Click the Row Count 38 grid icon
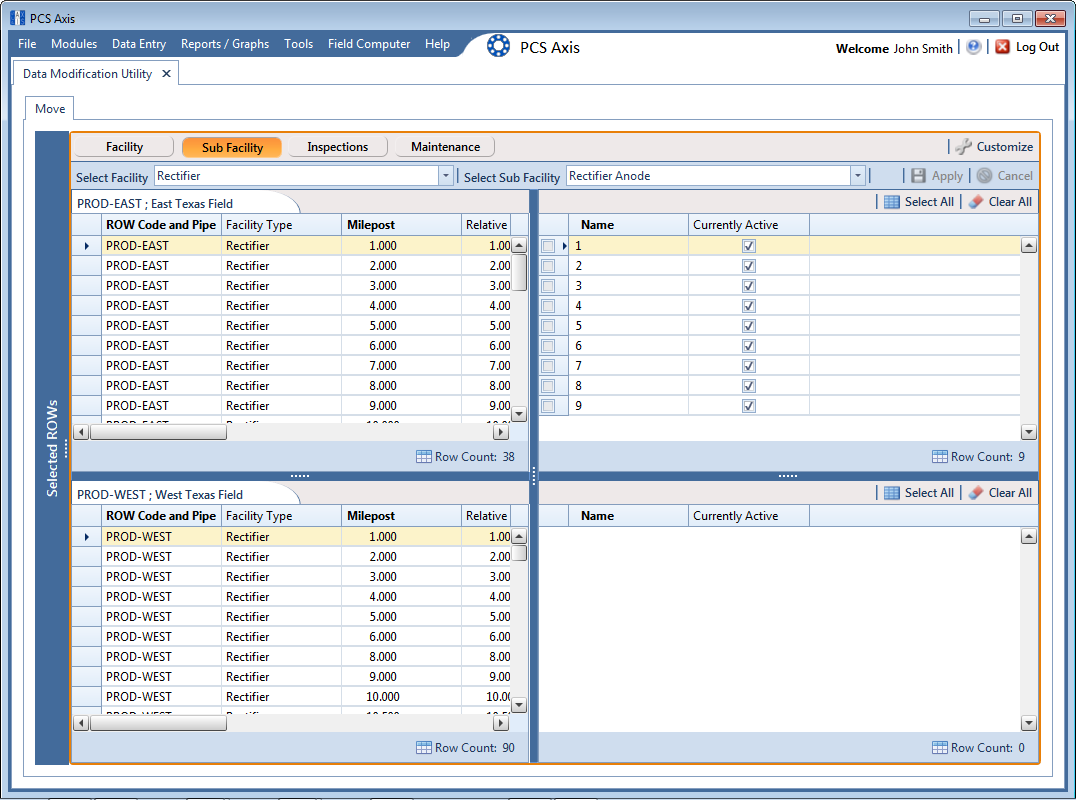1076x800 pixels. pyautogui.click(x=424, y=456)
